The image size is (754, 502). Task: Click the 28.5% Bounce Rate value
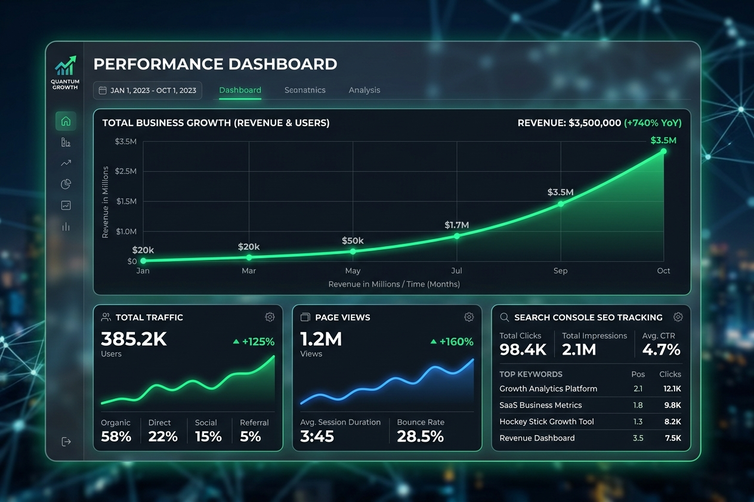[x=420, y=437]
